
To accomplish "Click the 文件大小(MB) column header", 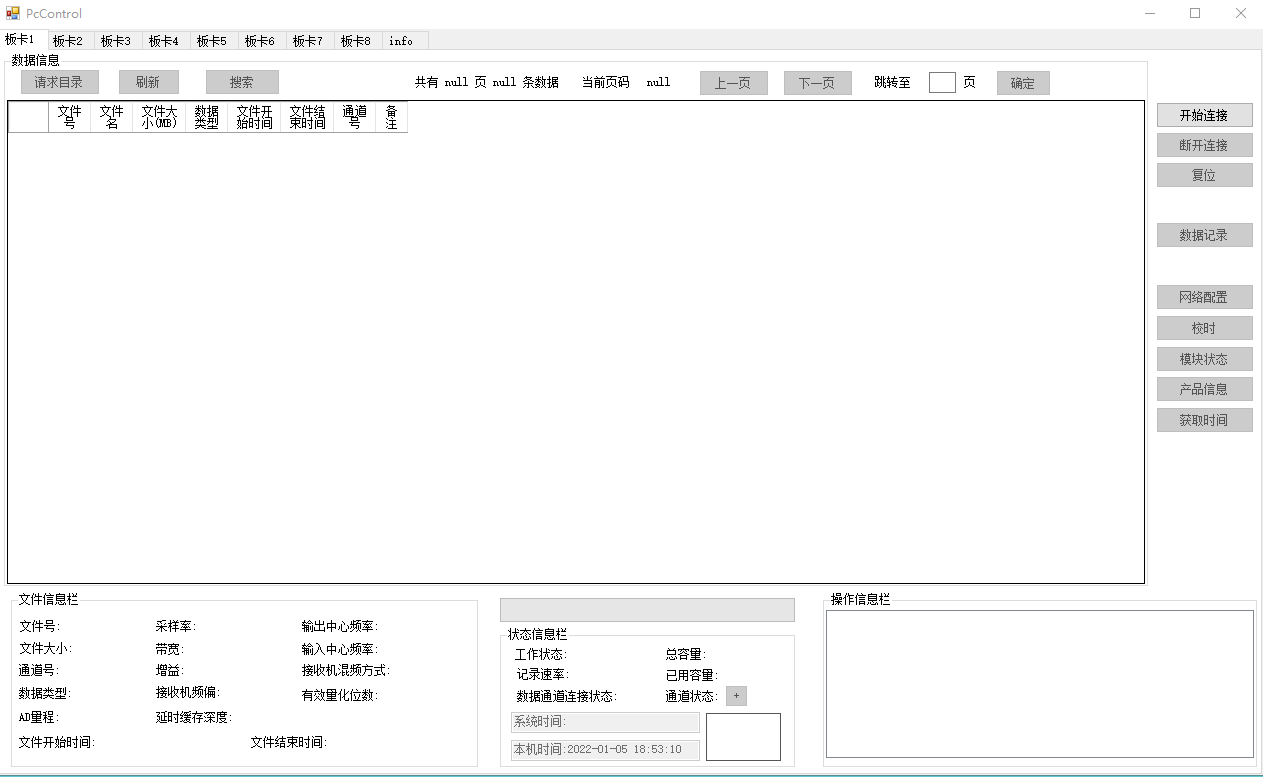I will (x=159, y=117).
